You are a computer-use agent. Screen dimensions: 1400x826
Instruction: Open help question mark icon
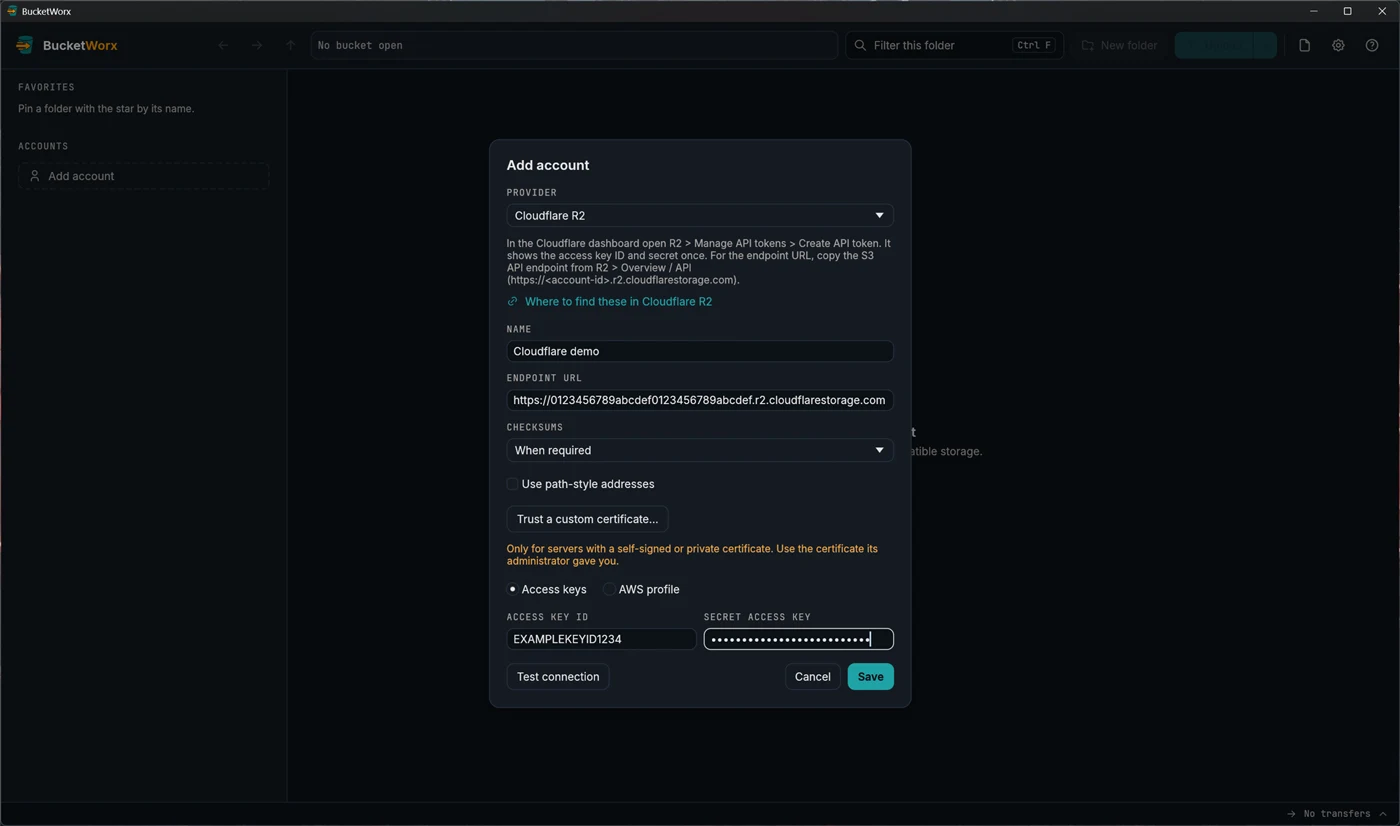click(x=1372, y=45)
